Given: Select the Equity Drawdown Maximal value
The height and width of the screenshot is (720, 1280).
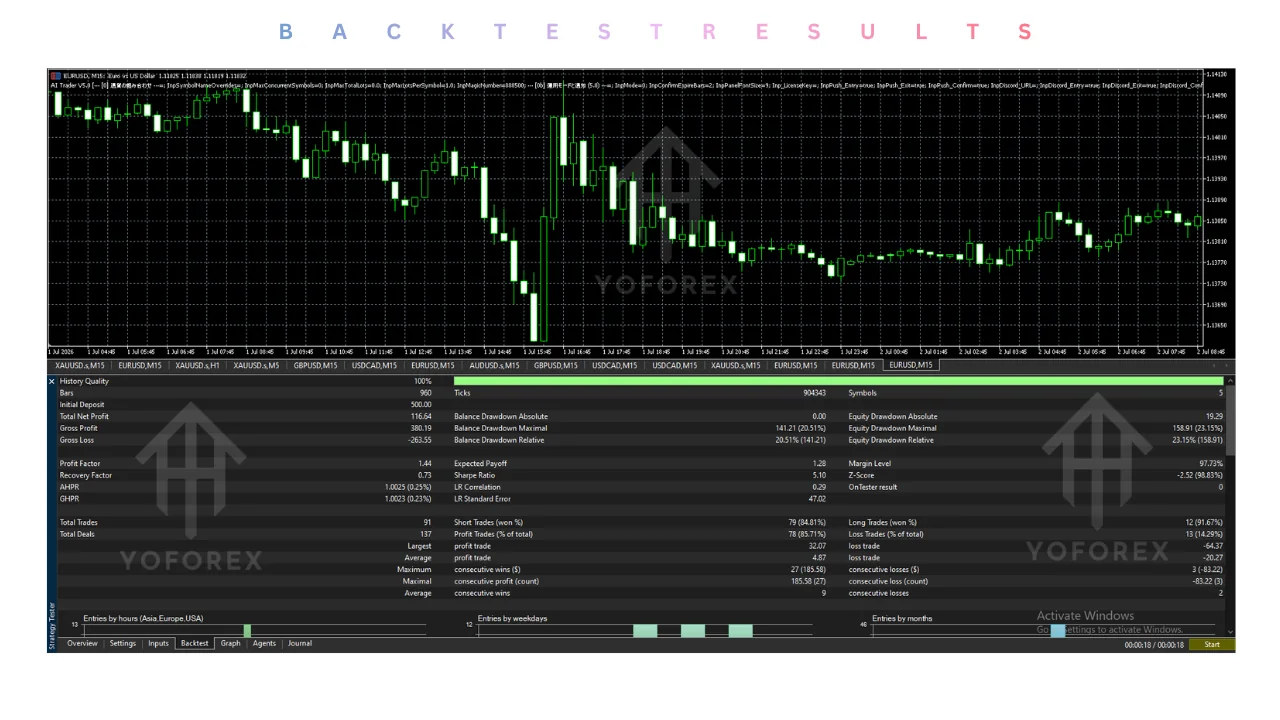Looking at the screenshot, I should [1197, 428].
